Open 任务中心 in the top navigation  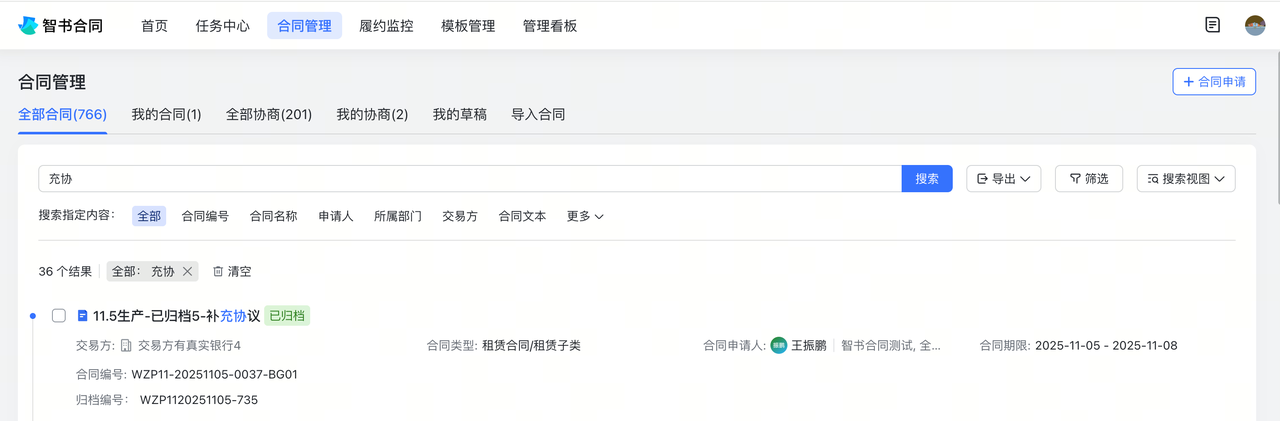tap(223, 26)
